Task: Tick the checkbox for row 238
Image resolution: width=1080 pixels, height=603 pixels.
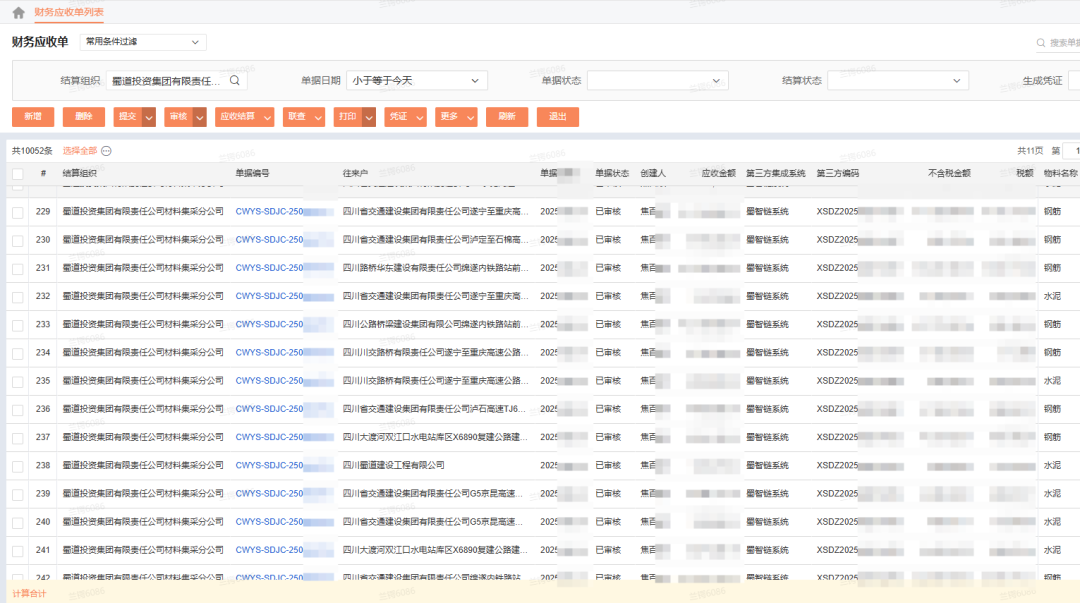Action: 18,467
